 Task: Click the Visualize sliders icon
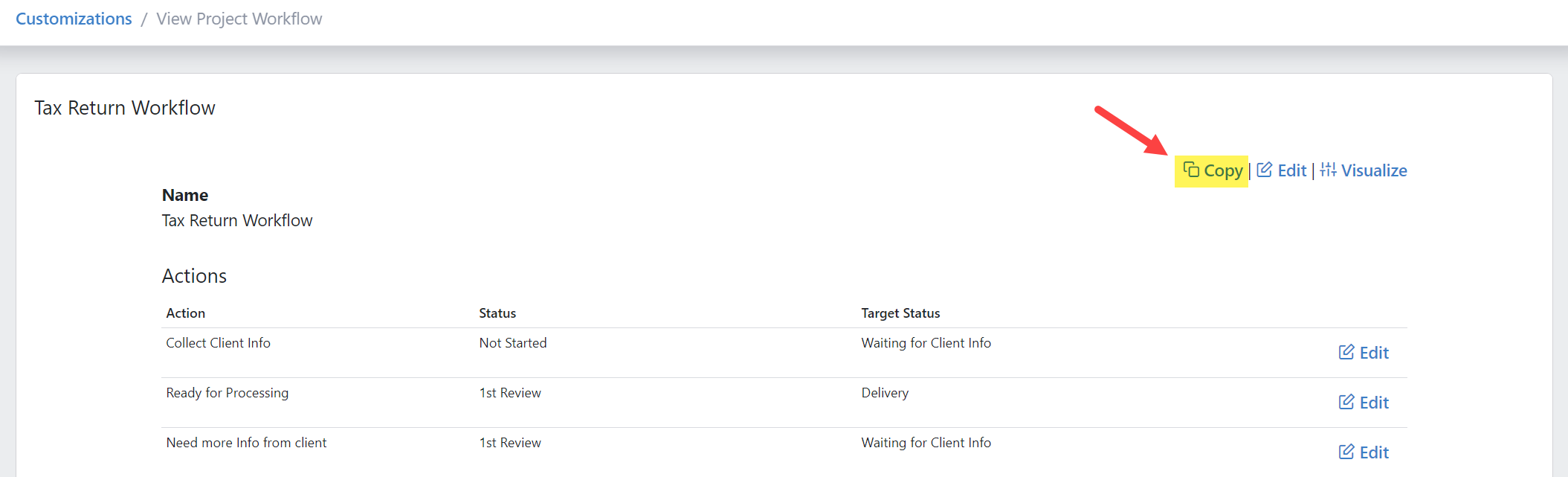[x=1330, y=170]
